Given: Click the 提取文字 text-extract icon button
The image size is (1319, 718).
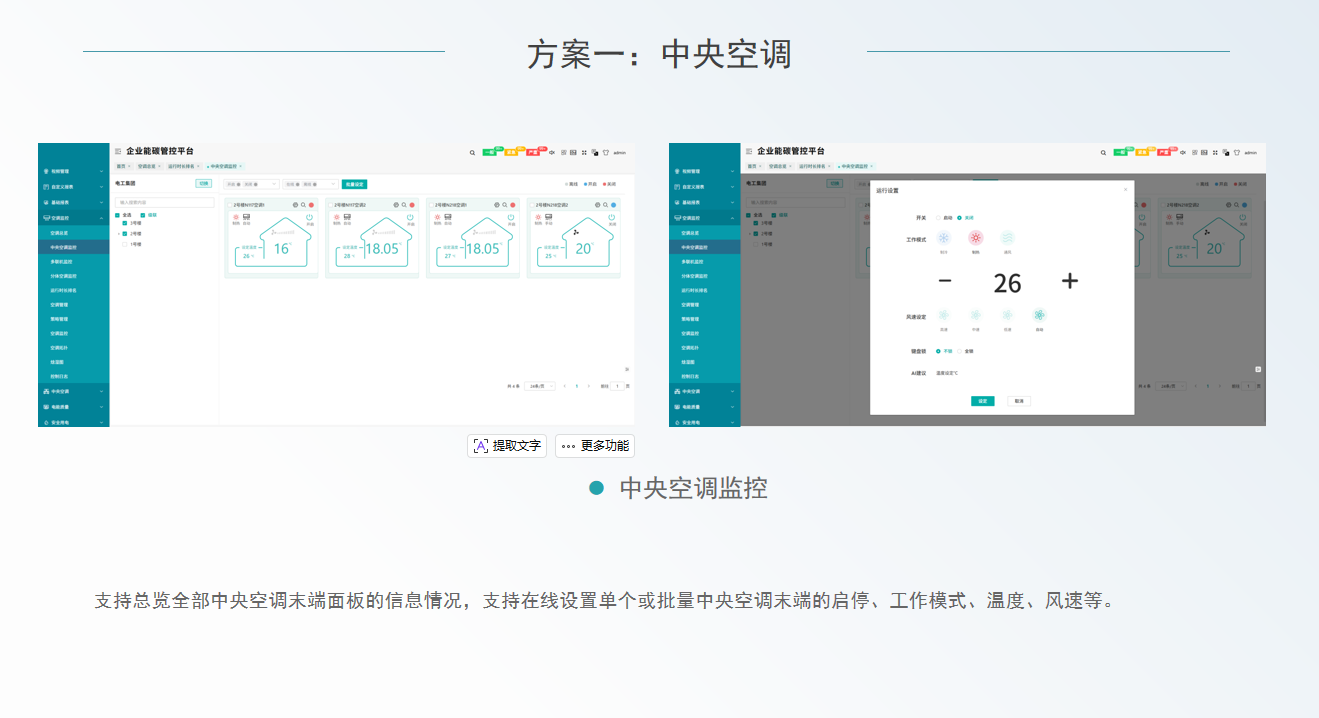Looking at the screenshot, I should click(x=507, y=446).
